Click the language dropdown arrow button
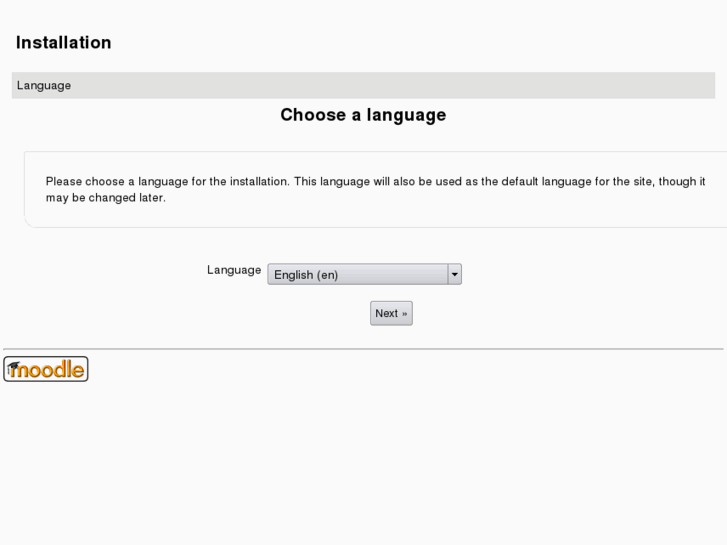The width and height of the screenshot is (727, 545). [455, 274]
